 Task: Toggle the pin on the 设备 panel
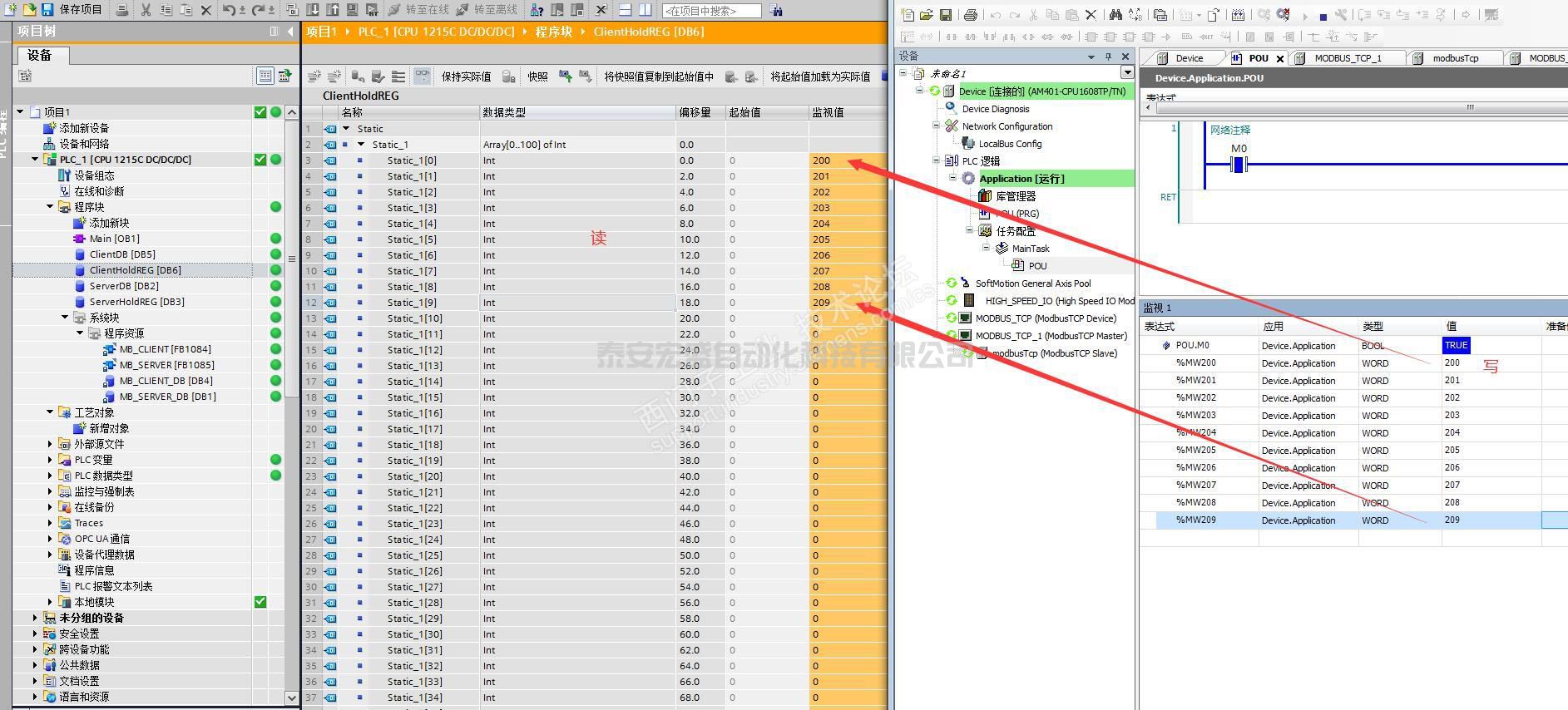pyautogui.click(x=1108, y=57)
